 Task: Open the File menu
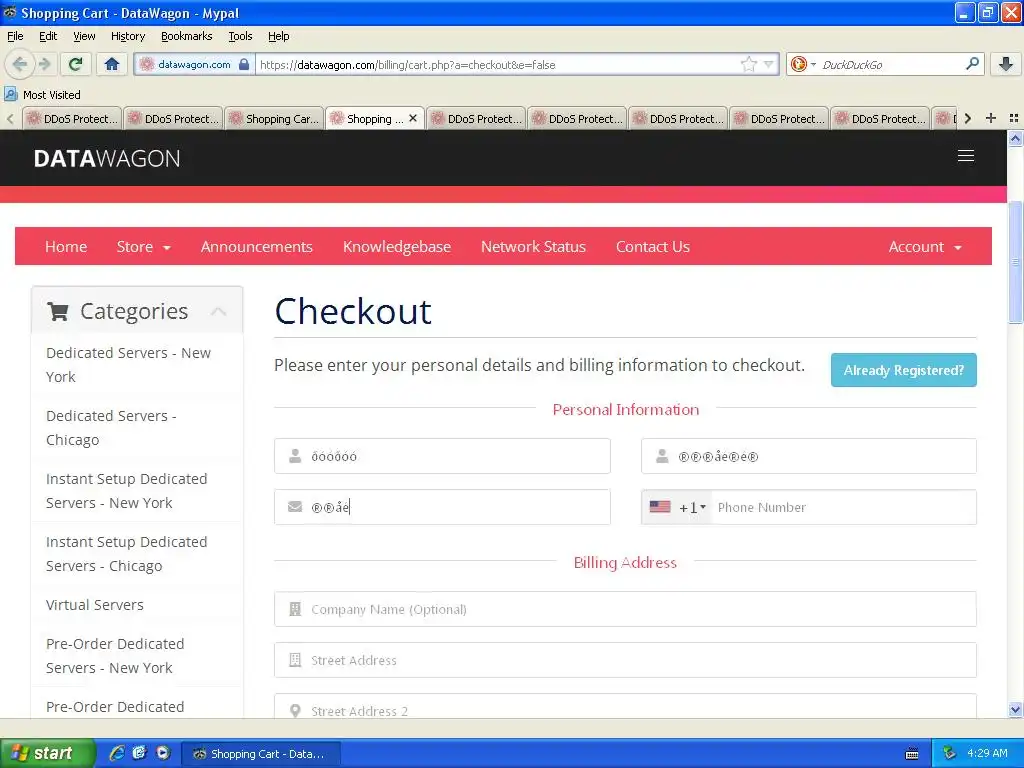[x=15, y=36]
